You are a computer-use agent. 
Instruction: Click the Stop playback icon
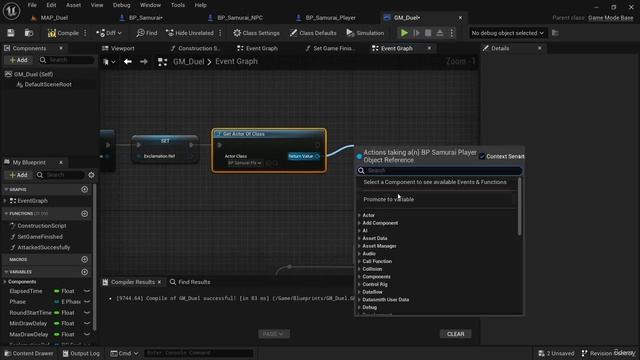[x=428, y=33]
